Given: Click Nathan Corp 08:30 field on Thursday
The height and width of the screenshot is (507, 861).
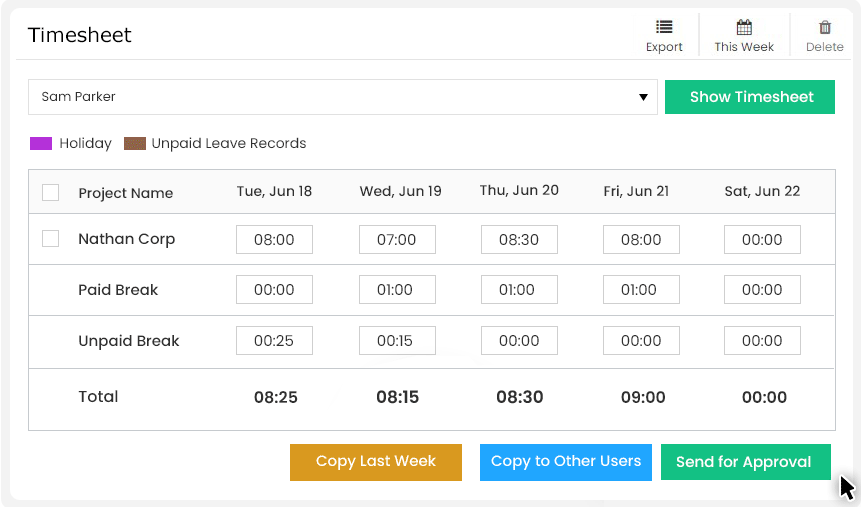Looking at the screenshot, I should click(x=519, y=240).
